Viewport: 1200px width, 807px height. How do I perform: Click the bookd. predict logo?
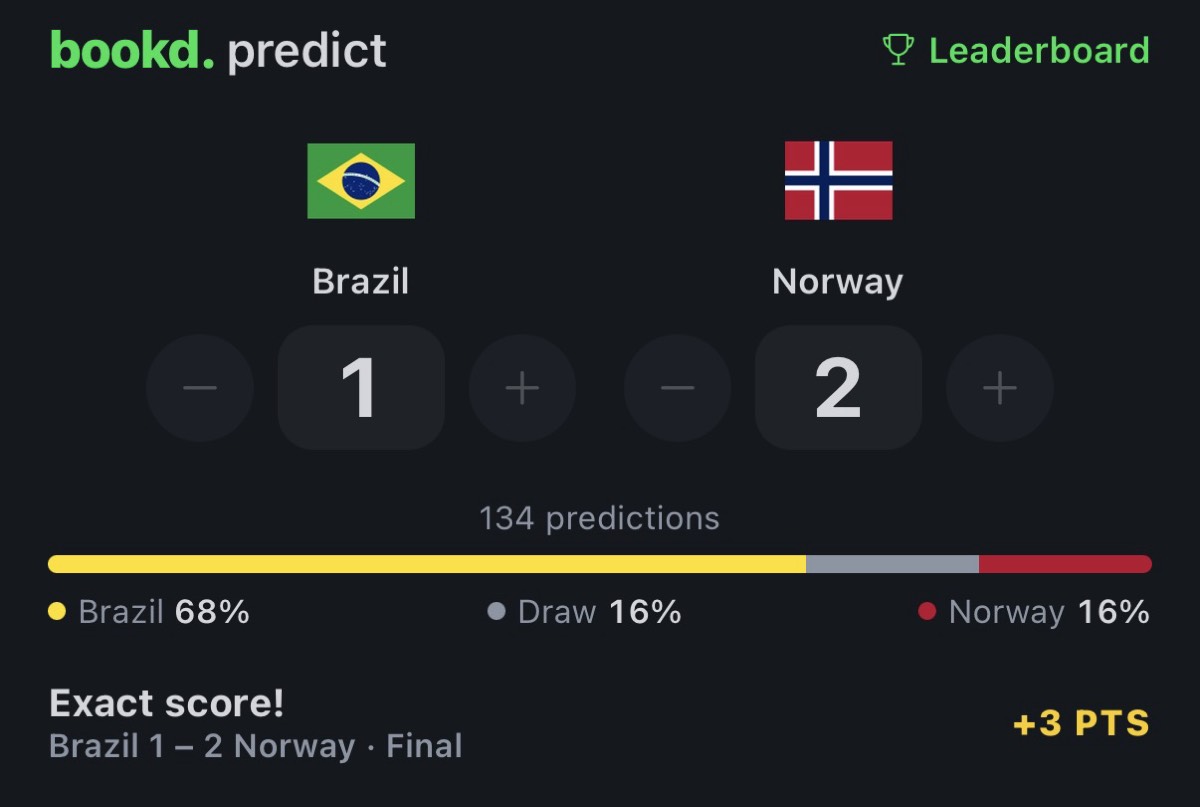(218, 50)
